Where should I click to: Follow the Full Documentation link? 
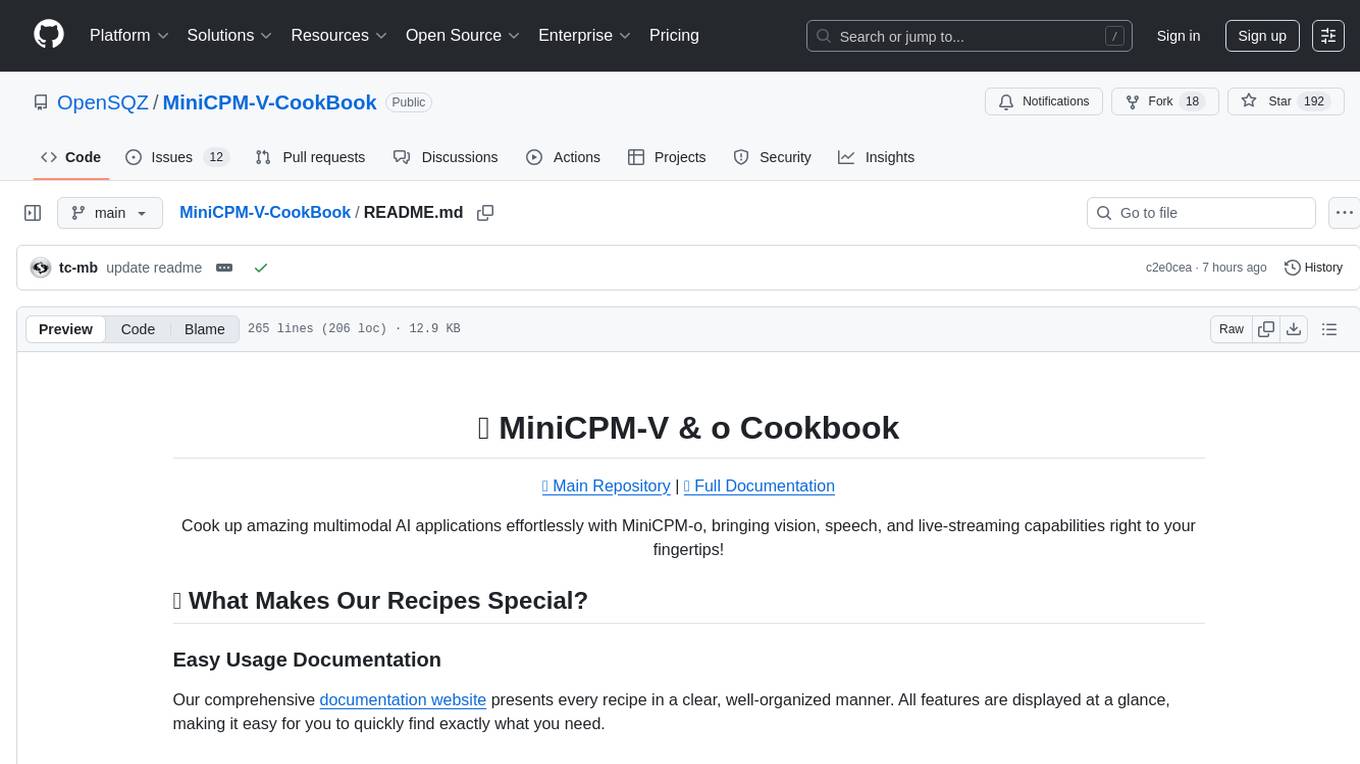pyautogui.click(x=759, y=486)
